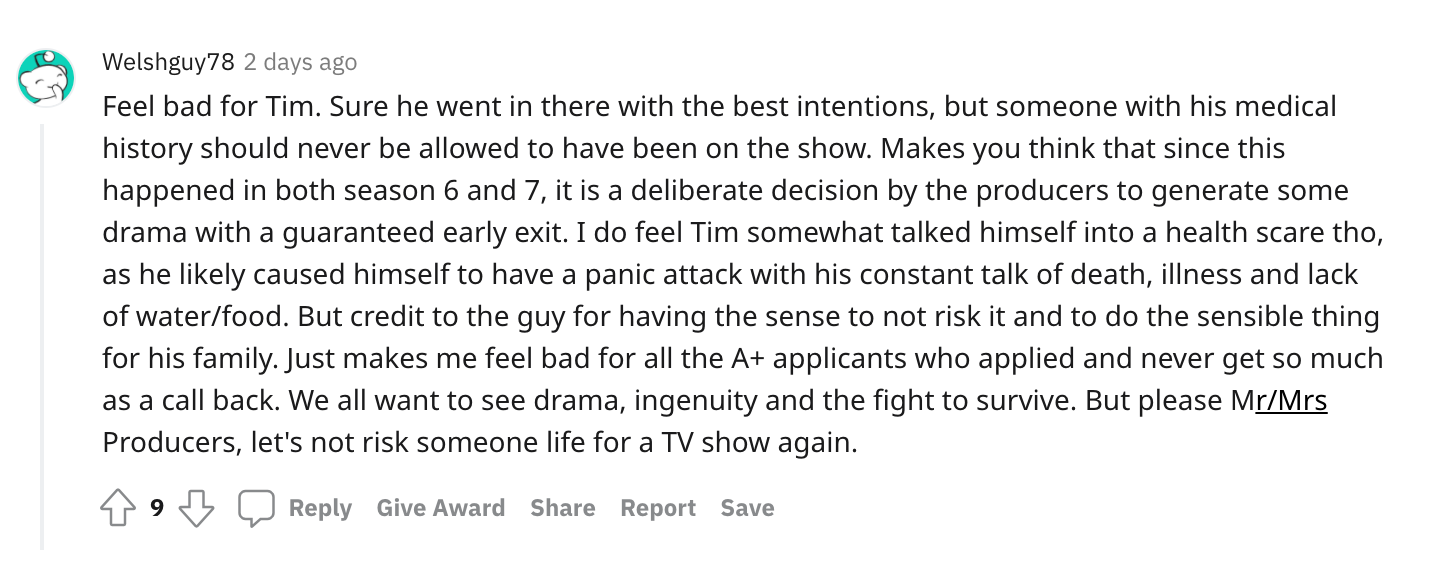The image size is (1440, 580).
Task: Save this comment
Action: 747,509
